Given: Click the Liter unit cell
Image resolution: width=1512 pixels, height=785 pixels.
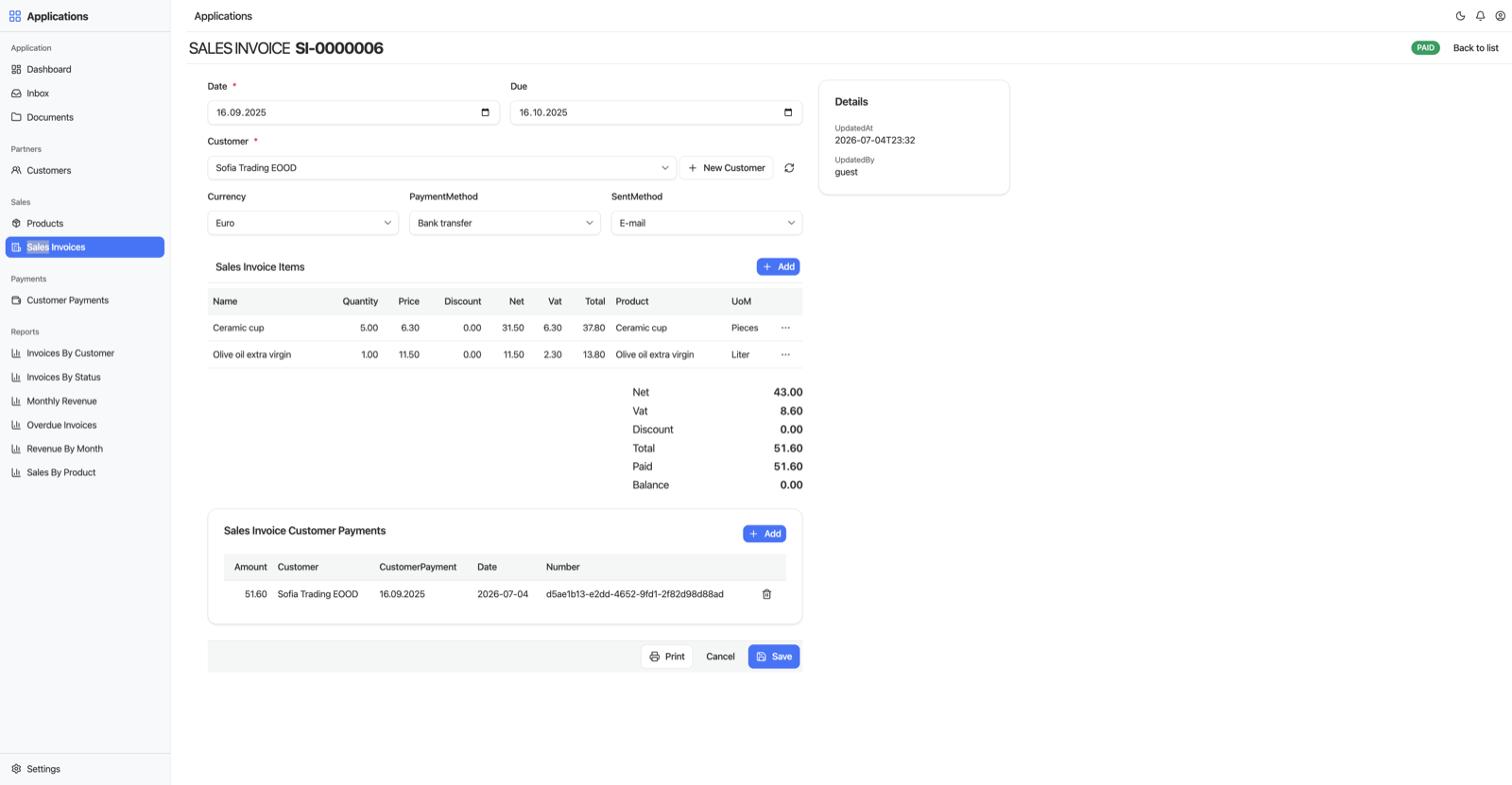Looking at the screenshot, I should tap(740, 354).
